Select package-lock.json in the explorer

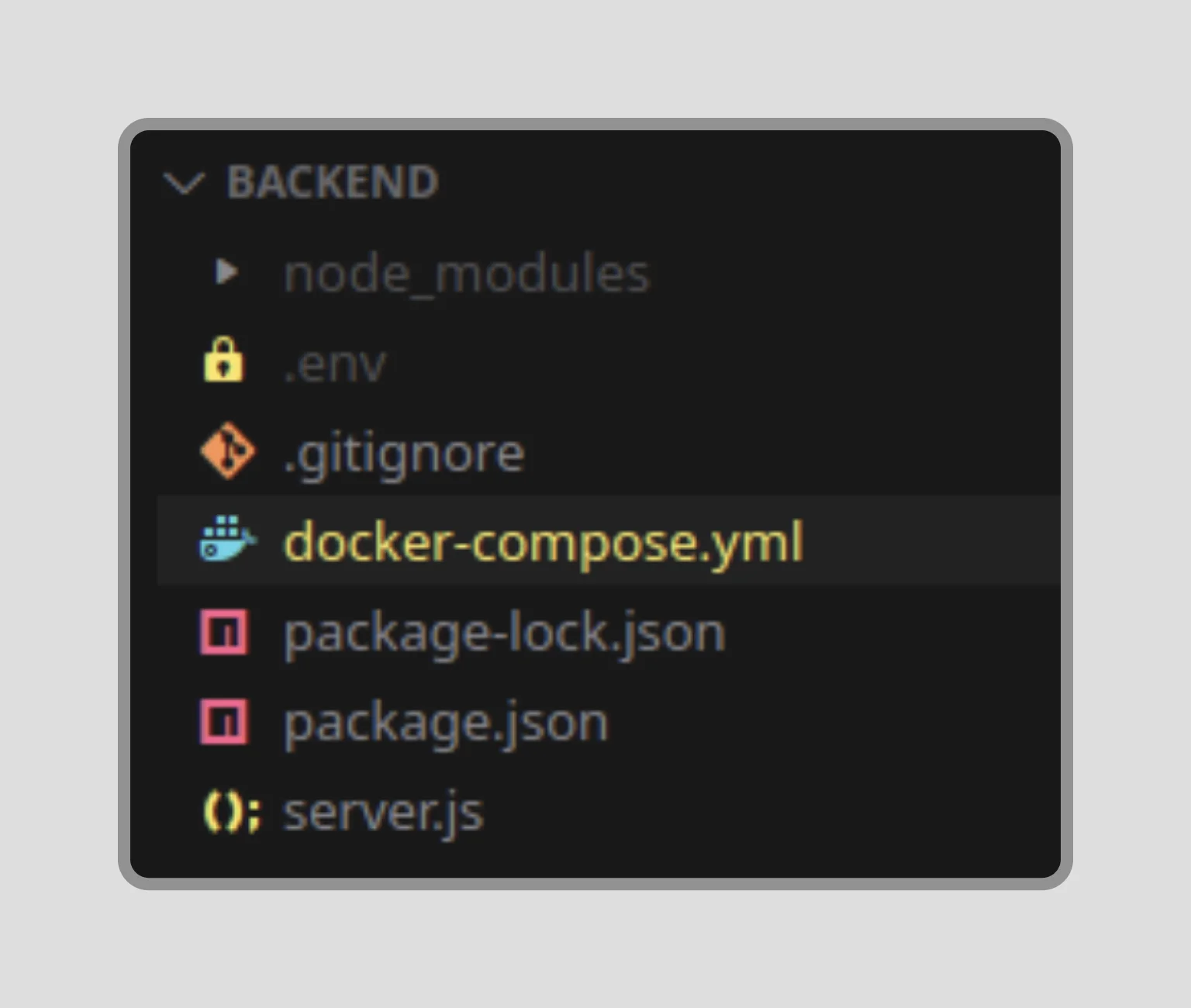pos(504,630)
